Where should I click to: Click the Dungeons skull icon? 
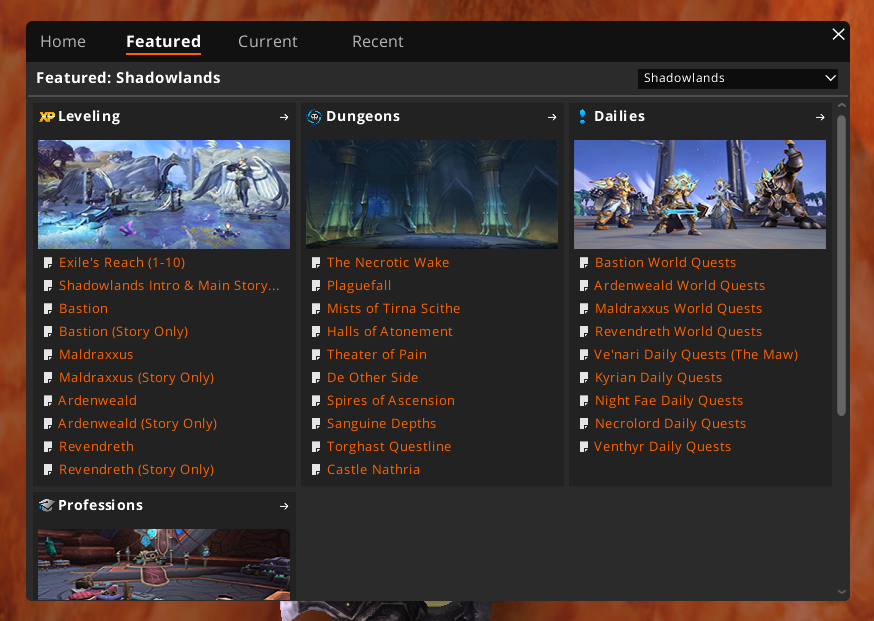314,117
